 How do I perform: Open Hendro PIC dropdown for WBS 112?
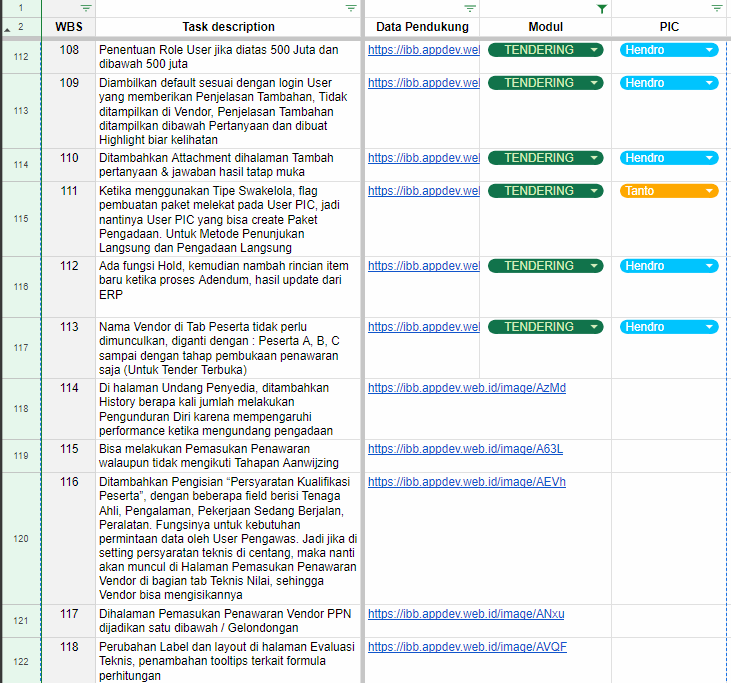[709, 266]
